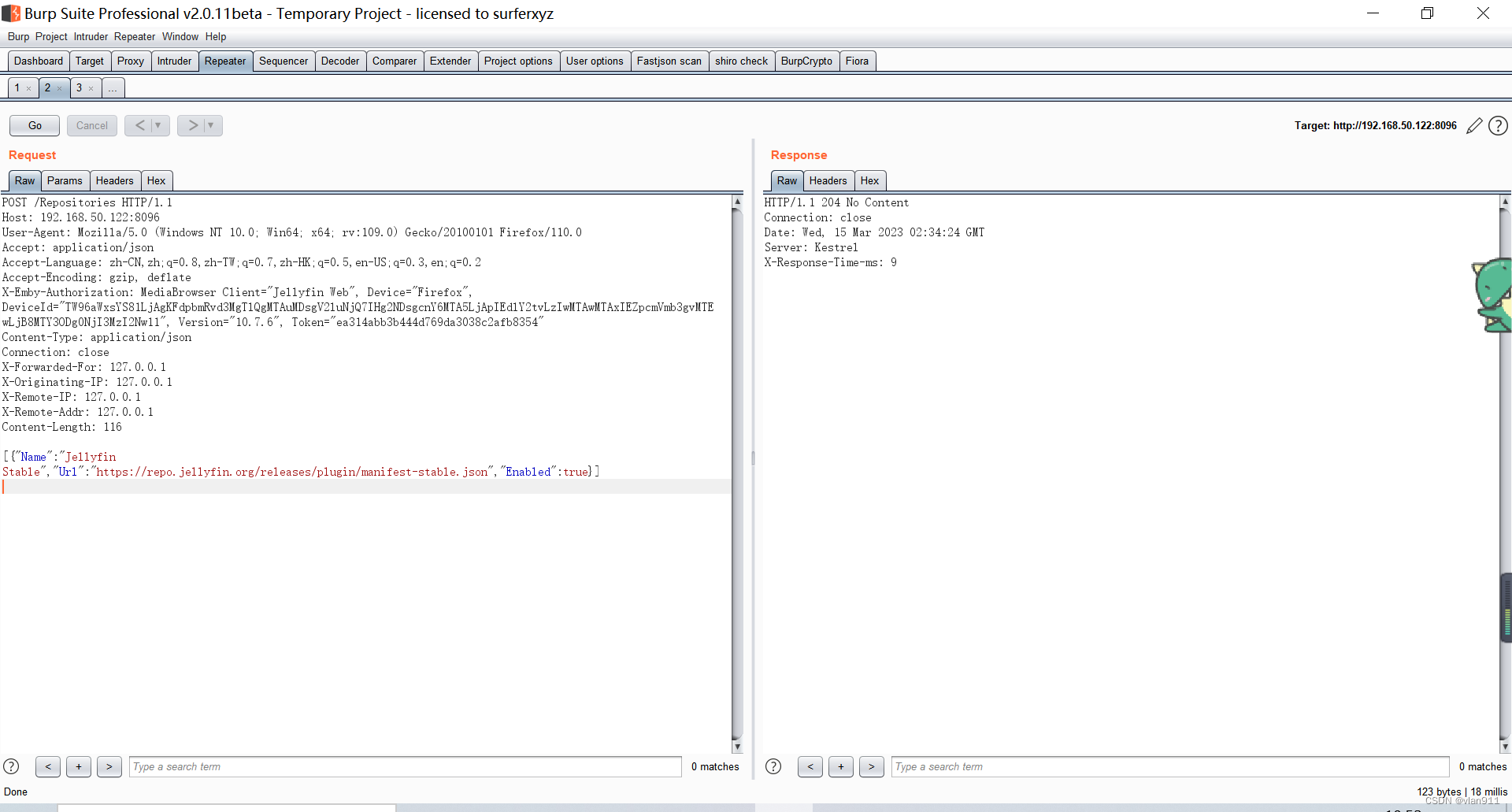The image size is (1512, 812).
Task: Click the HTTP/1.1 204 No Content line
Action: click(836, 202)
